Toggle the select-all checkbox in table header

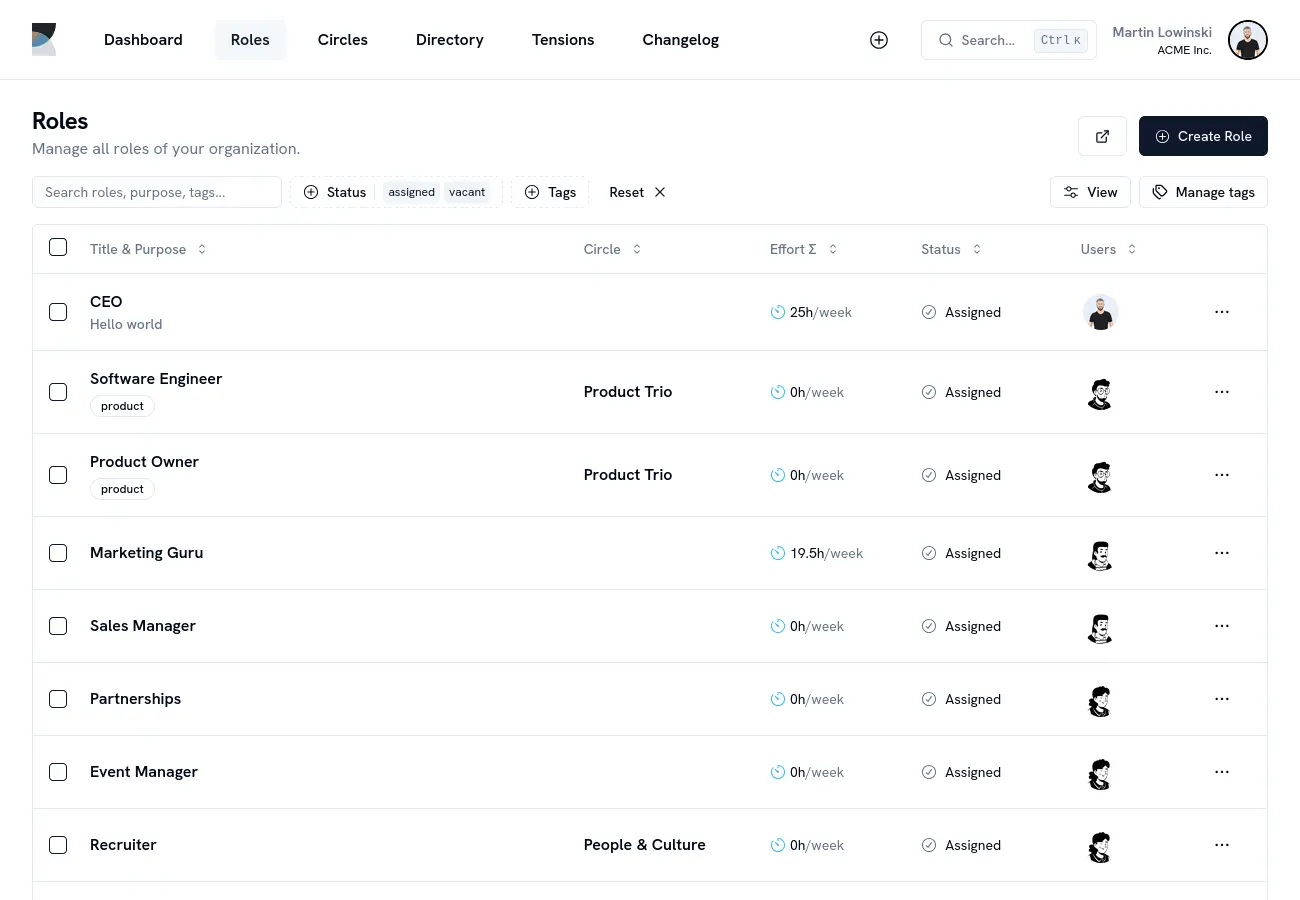point(58,247)
